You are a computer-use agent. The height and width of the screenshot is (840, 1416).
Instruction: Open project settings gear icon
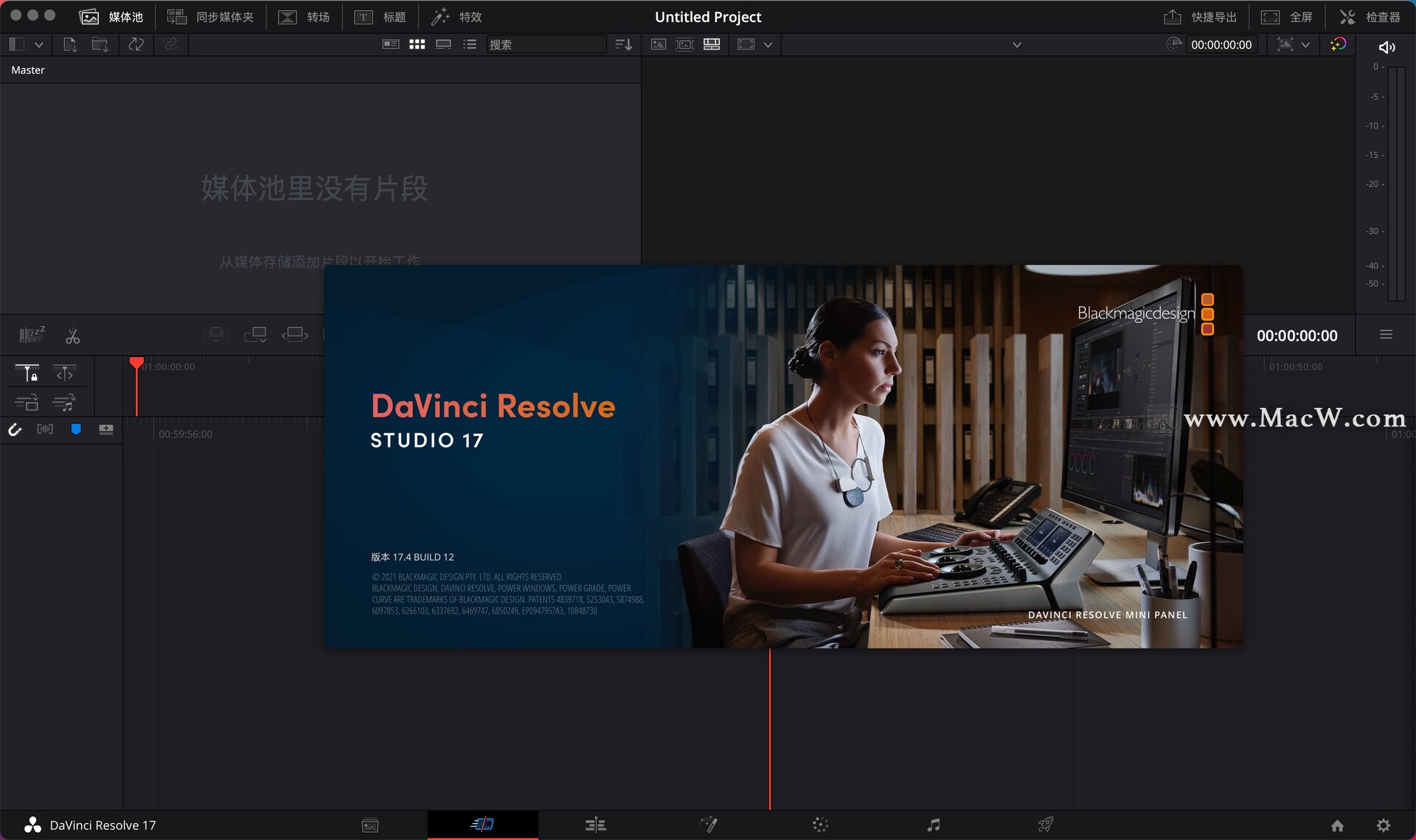(1384, 825)
